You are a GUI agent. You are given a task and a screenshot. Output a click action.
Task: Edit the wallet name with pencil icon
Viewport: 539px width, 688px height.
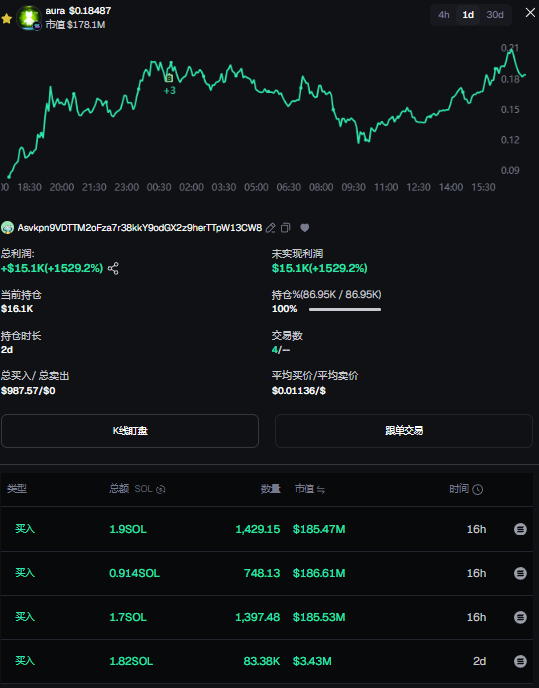(271, 228)
